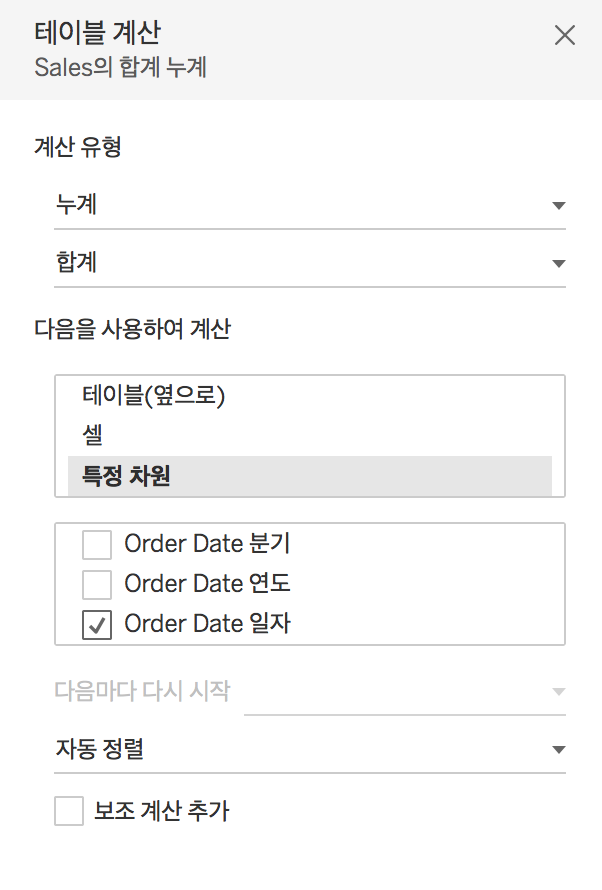The image size is (602, 890).
Task: Select 테이블(옆으로) in the compute list
Action: pos(154,396)
